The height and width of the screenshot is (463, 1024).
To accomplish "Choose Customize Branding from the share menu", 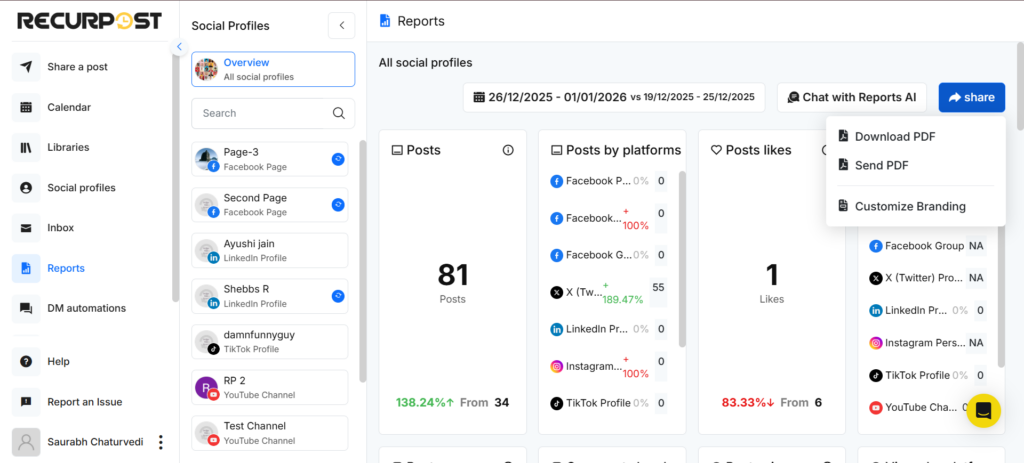I will (x=910, y=206).
